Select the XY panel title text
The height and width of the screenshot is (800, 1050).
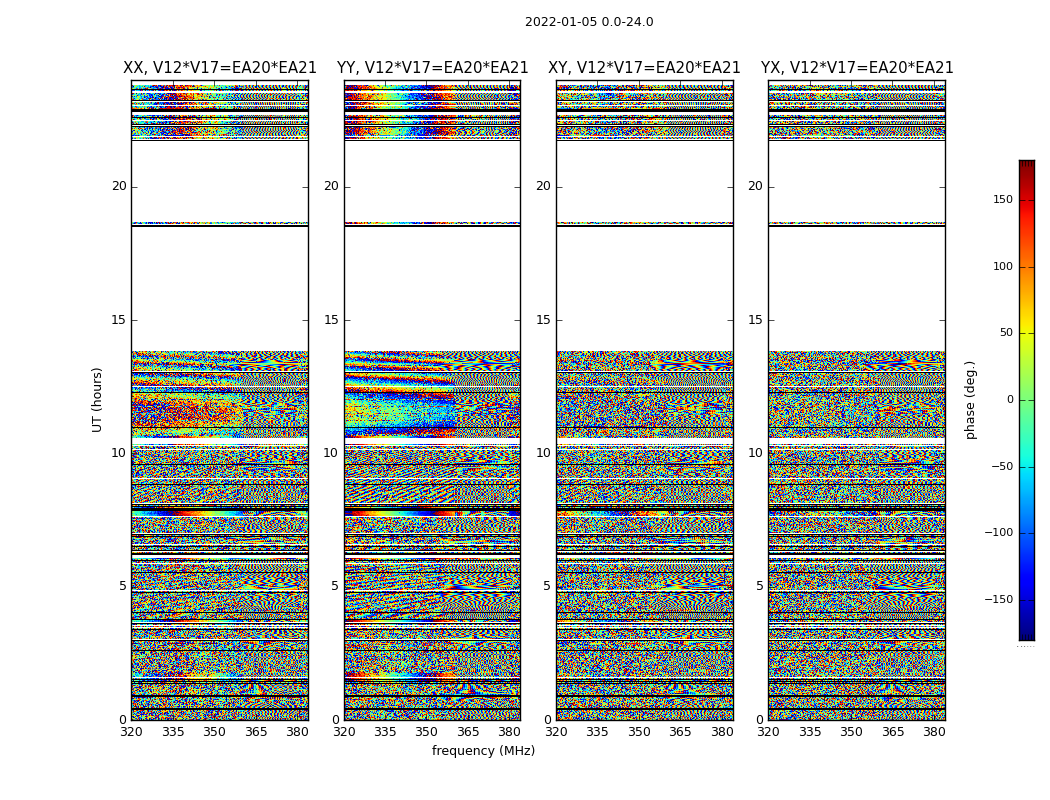point(644,68)
